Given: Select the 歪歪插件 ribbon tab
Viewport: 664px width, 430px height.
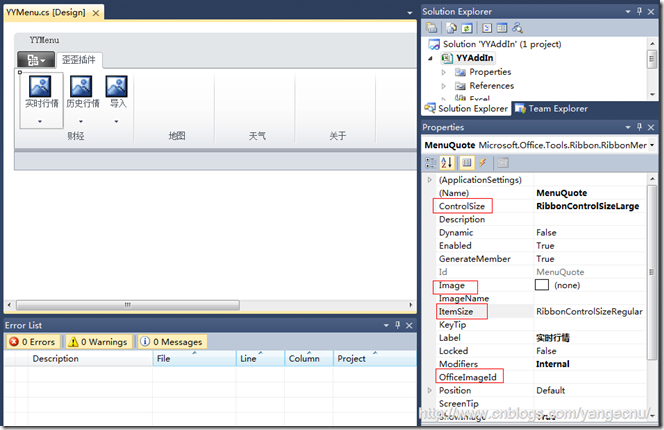Looking at the screenshot, I should pyautogui.click(x=79, y=60).
